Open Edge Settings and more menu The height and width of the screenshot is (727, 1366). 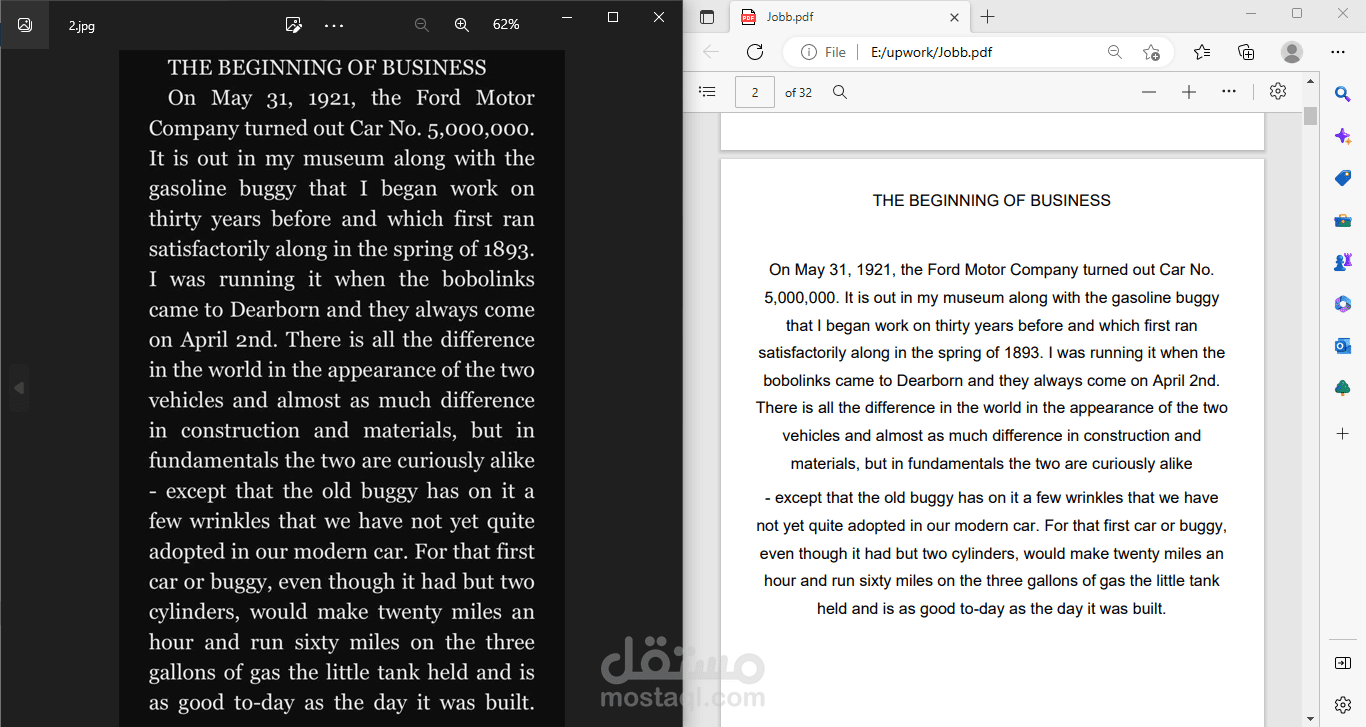1338,52
